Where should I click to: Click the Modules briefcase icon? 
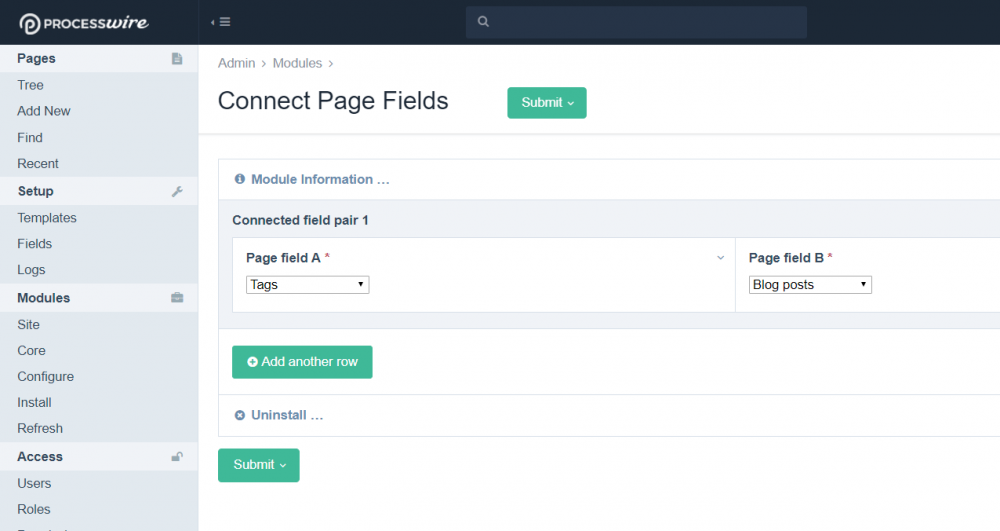click(177, 298)
